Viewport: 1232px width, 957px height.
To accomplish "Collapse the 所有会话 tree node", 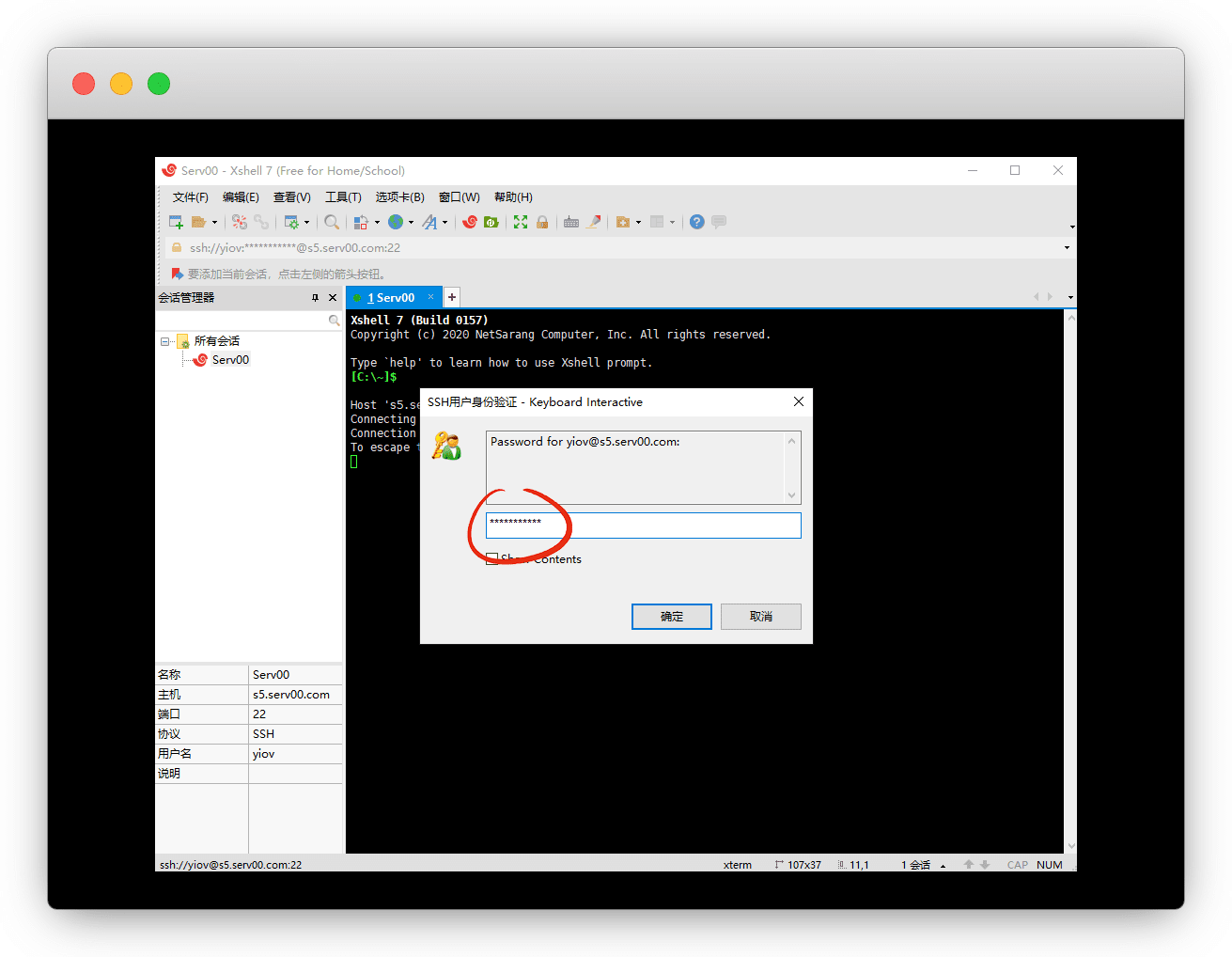I will tap(164, 341).
